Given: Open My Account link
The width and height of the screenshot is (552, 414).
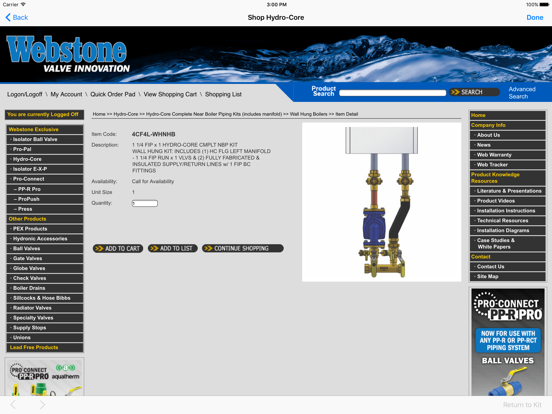Looking at the screenshot, I should coord(66,94).
